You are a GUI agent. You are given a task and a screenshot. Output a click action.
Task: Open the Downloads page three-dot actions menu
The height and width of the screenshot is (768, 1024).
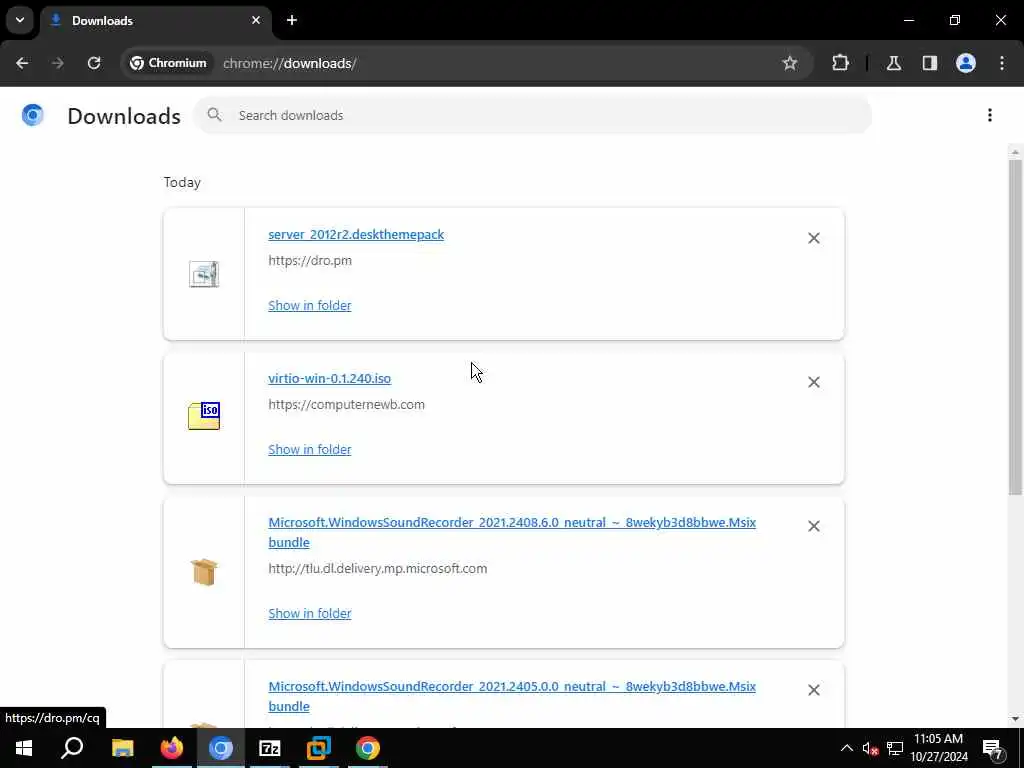coord(989,115)
